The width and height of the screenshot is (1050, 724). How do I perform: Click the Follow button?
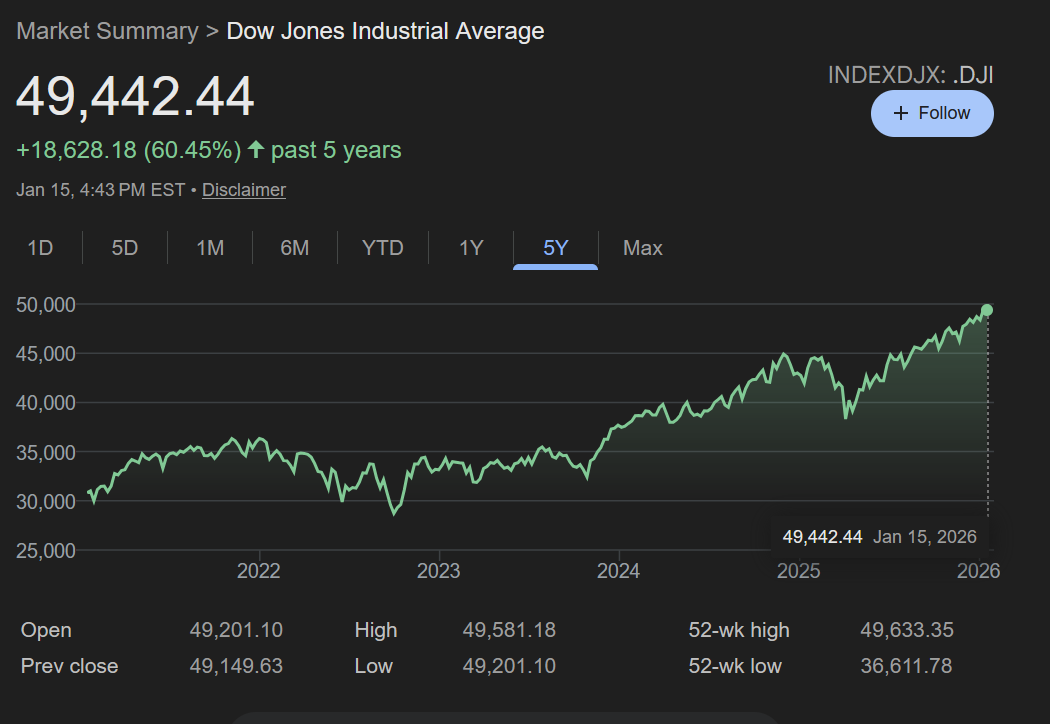(932, 113)
